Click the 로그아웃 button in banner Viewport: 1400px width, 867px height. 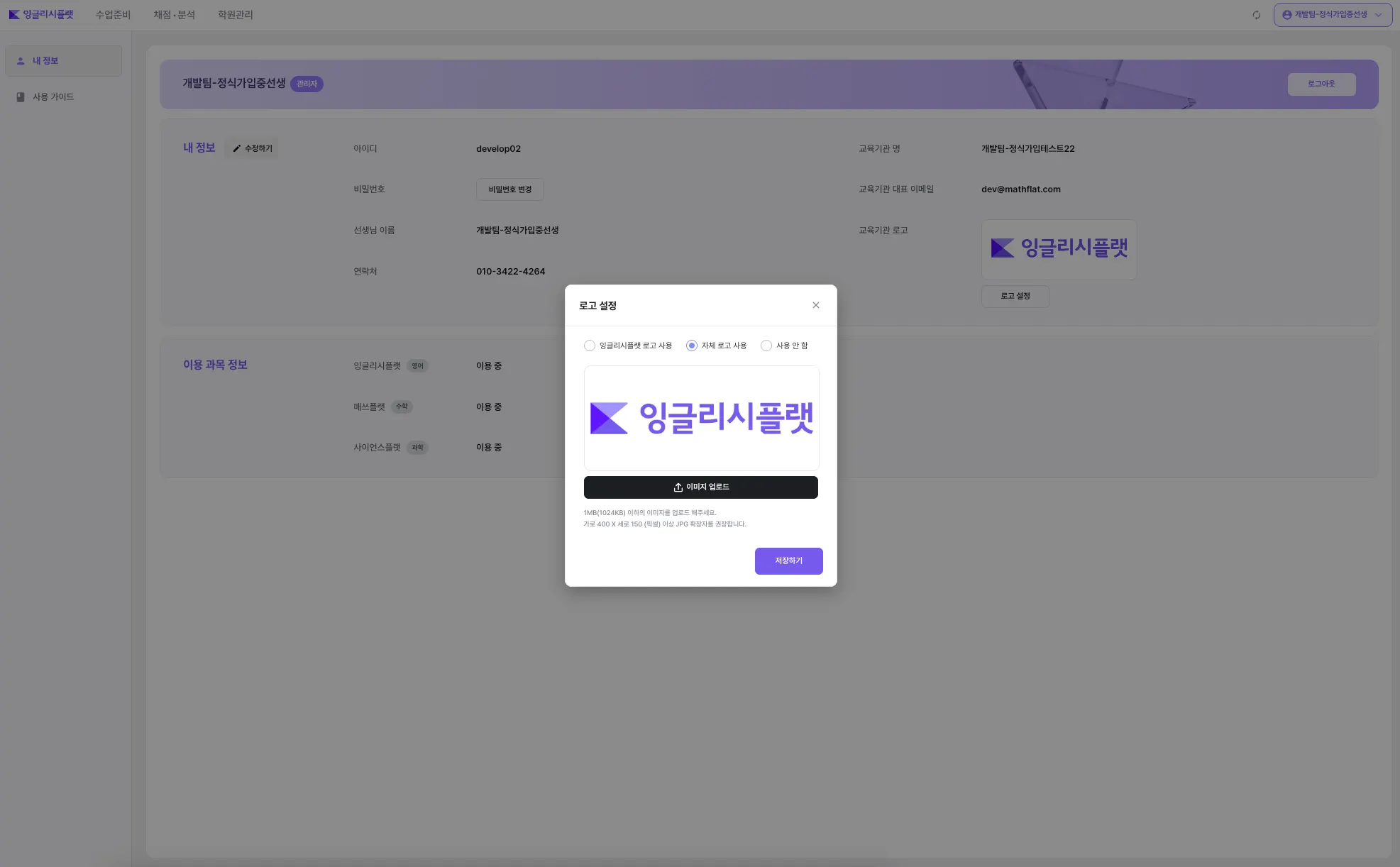1321,84
